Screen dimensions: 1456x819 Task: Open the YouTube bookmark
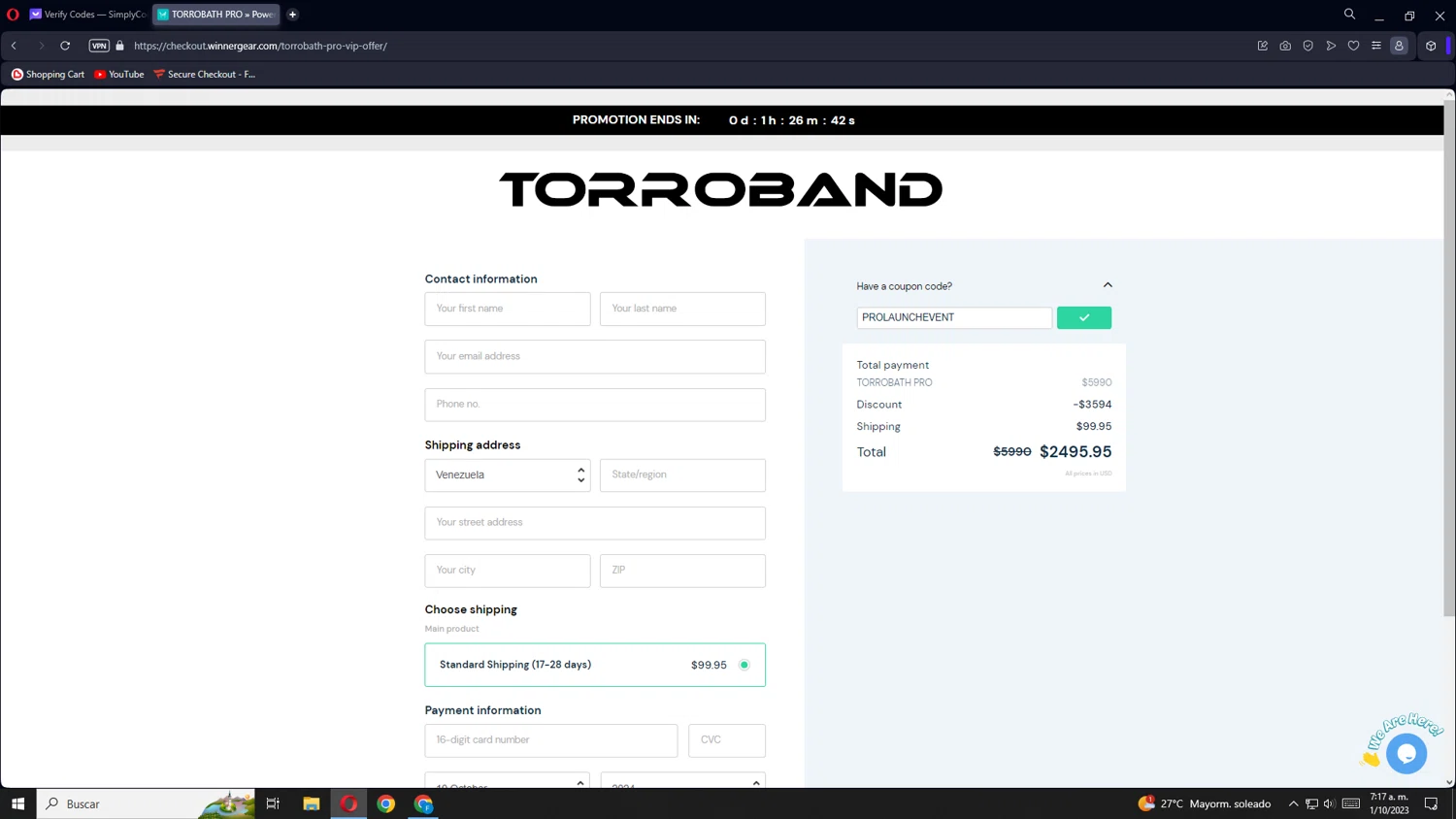pos(118,74)
